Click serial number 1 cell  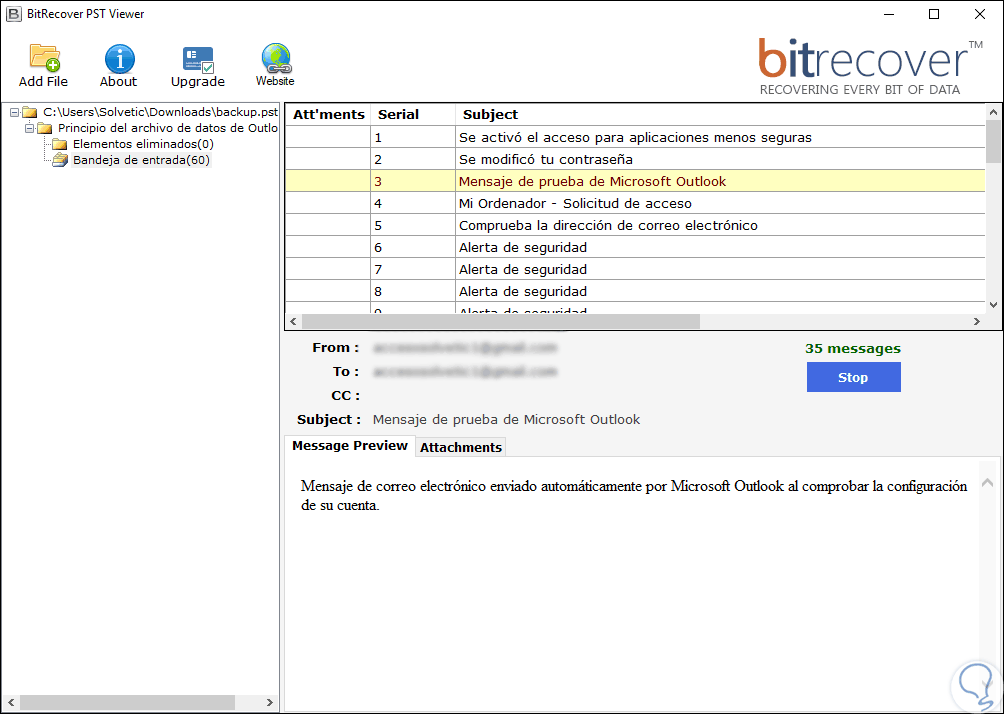tap(413, 138)
